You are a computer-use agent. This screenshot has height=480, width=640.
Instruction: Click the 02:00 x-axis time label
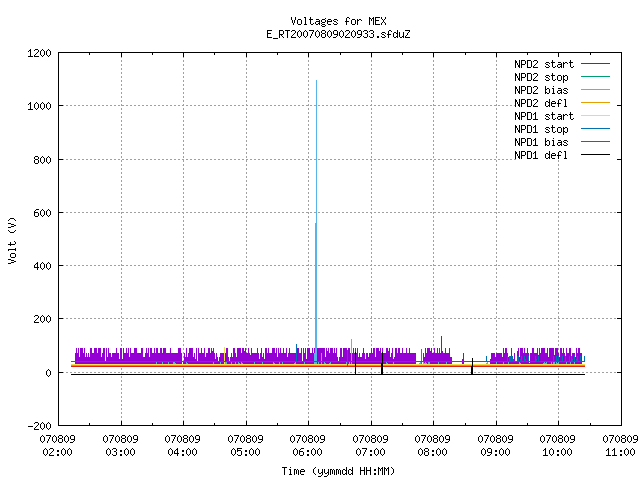pos(58,453)
